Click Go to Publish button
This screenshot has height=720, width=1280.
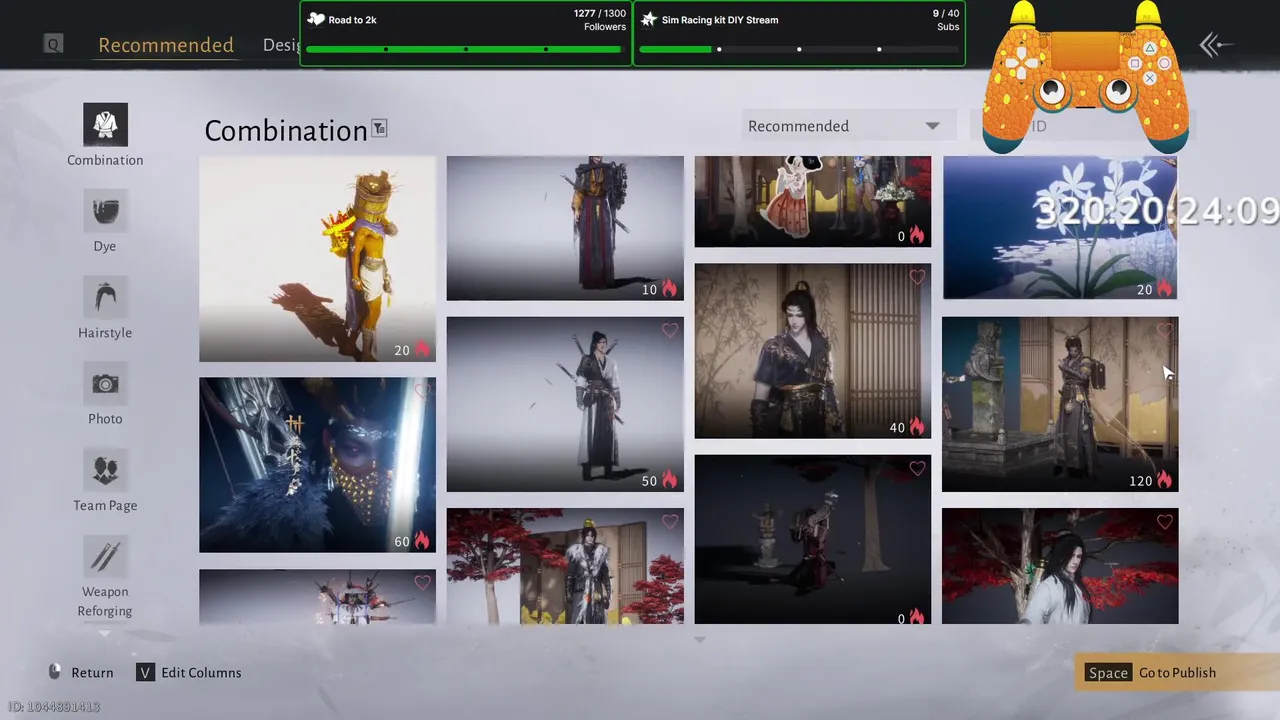click(1177, 672)
